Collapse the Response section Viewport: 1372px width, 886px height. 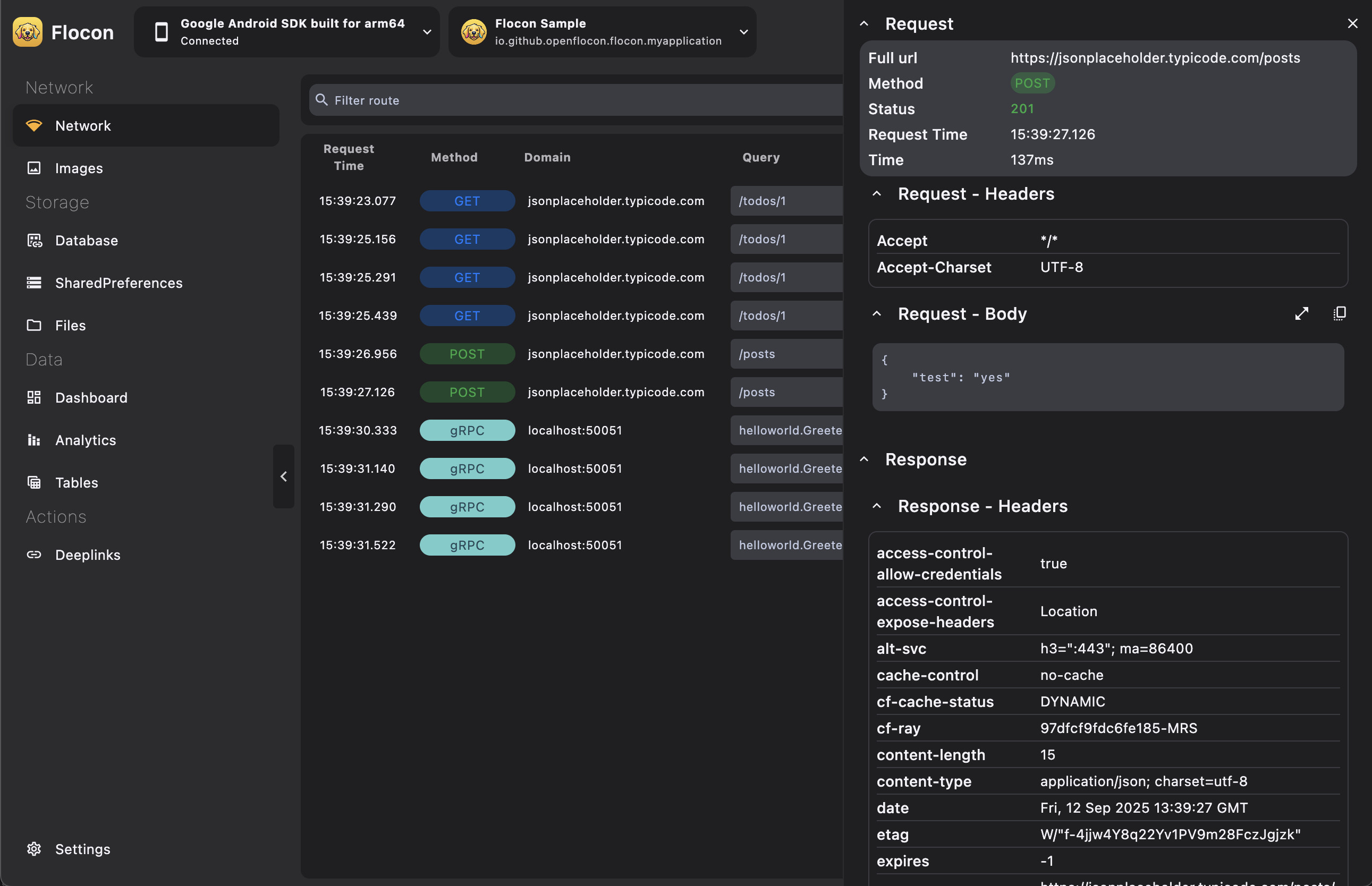tap(864, 459)
